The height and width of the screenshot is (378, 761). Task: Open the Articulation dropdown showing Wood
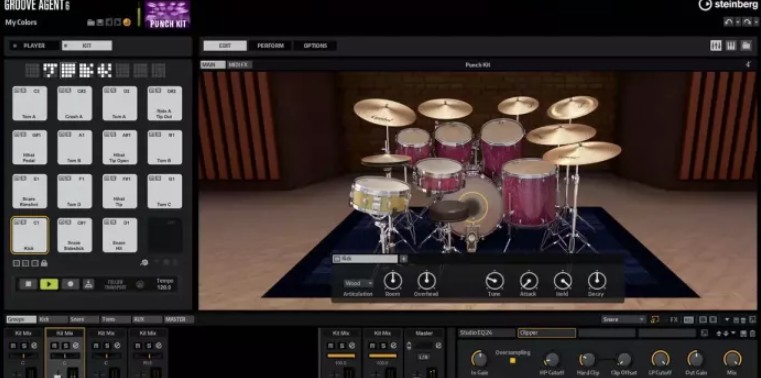[x=358, y=283]
